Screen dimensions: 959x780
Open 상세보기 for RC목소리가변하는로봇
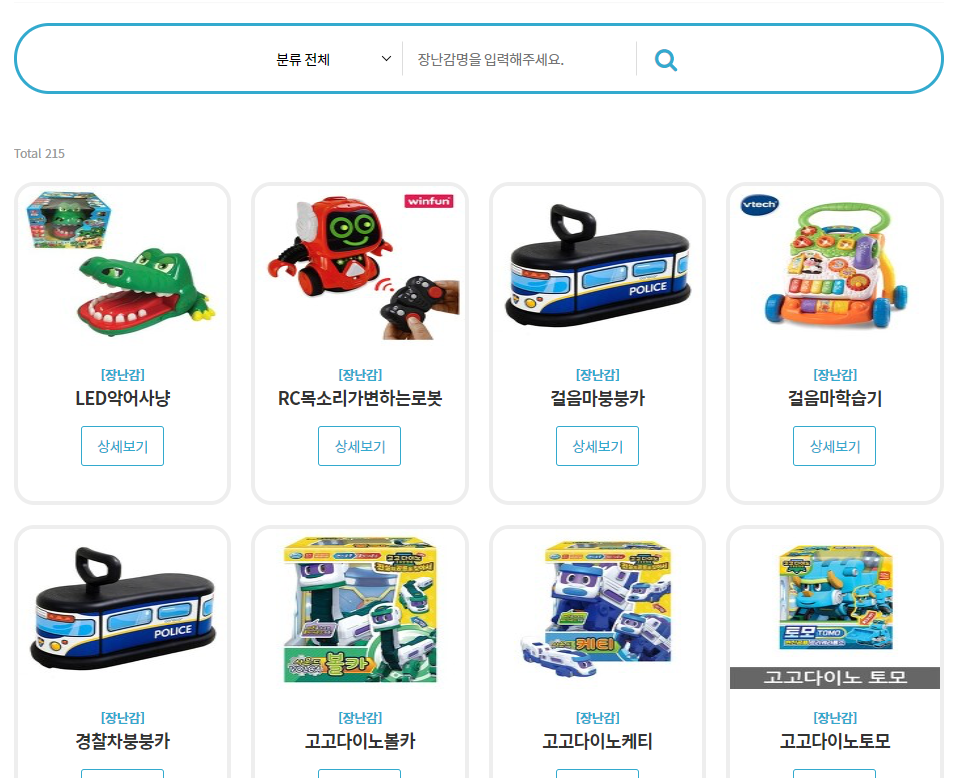(x=360, y=446)
